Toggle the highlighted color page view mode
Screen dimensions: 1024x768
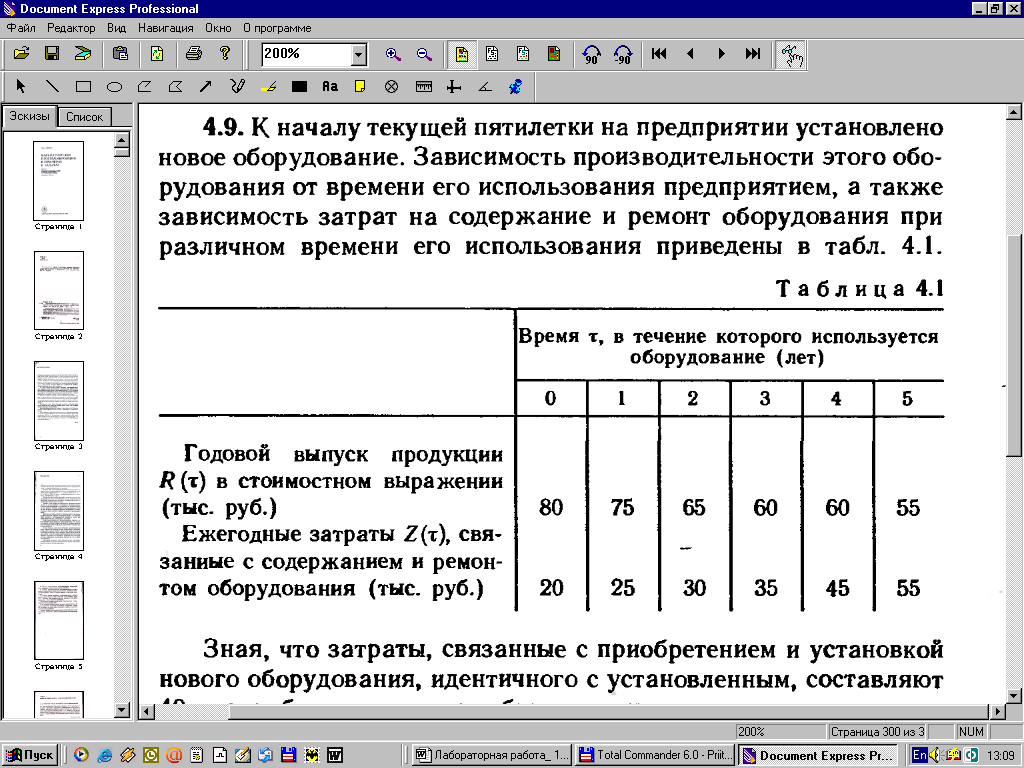click(462, 54)
